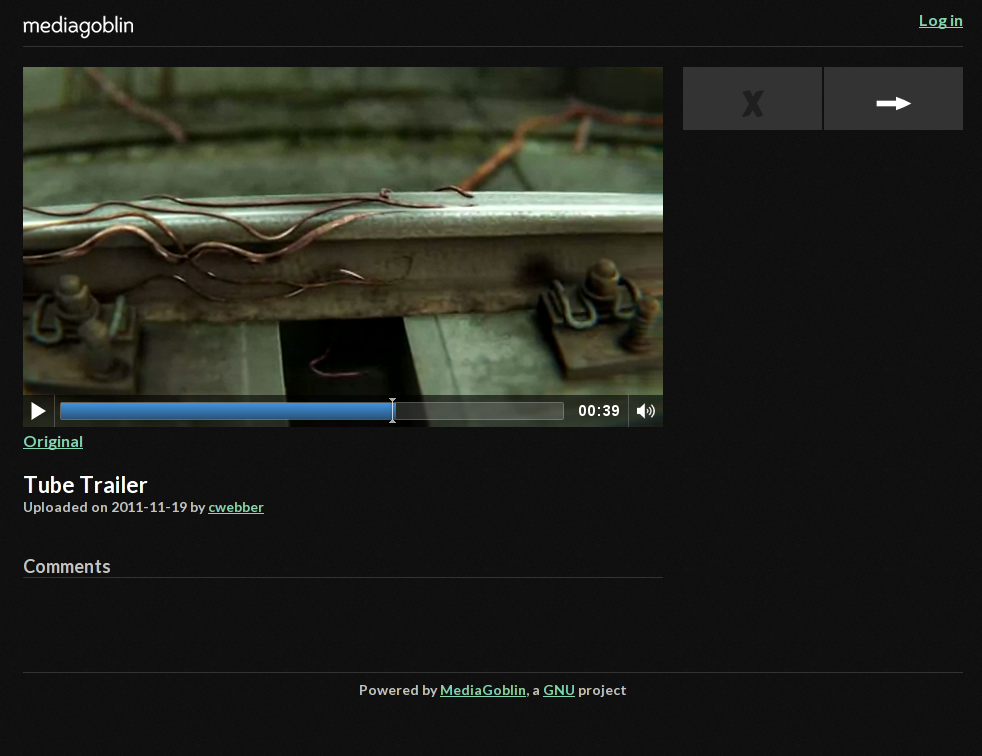Image resolution: width=982 pixels, height=756 pixels.
Task: Open the Original video file link
Action: pos(53,442)
